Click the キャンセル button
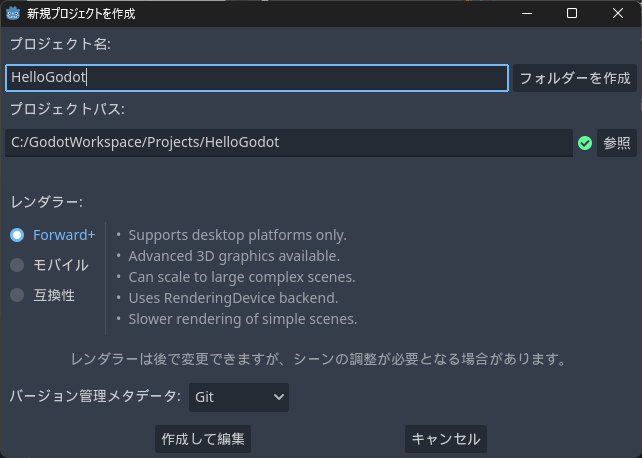This screenshot has width=642, height=458. (445, 439)
